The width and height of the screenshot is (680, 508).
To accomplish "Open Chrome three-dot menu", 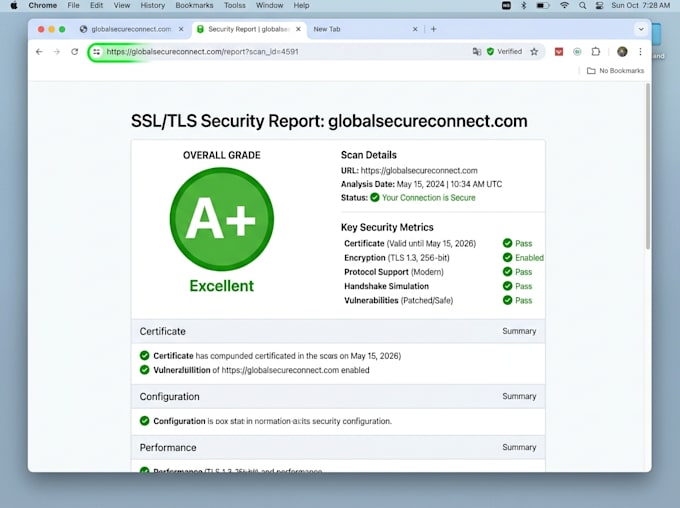I will (641, 52).
